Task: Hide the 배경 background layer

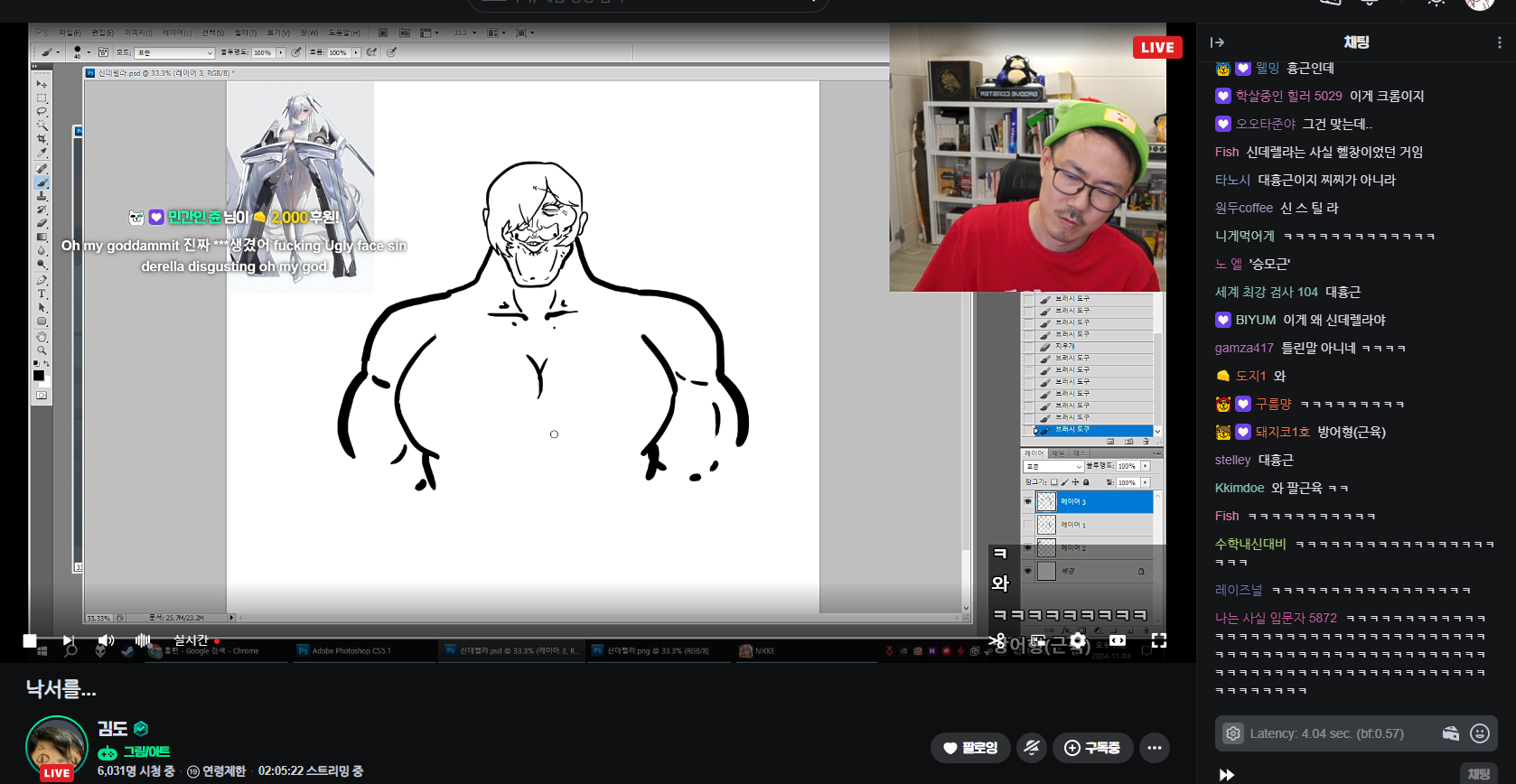Action: pos(1028,571)
